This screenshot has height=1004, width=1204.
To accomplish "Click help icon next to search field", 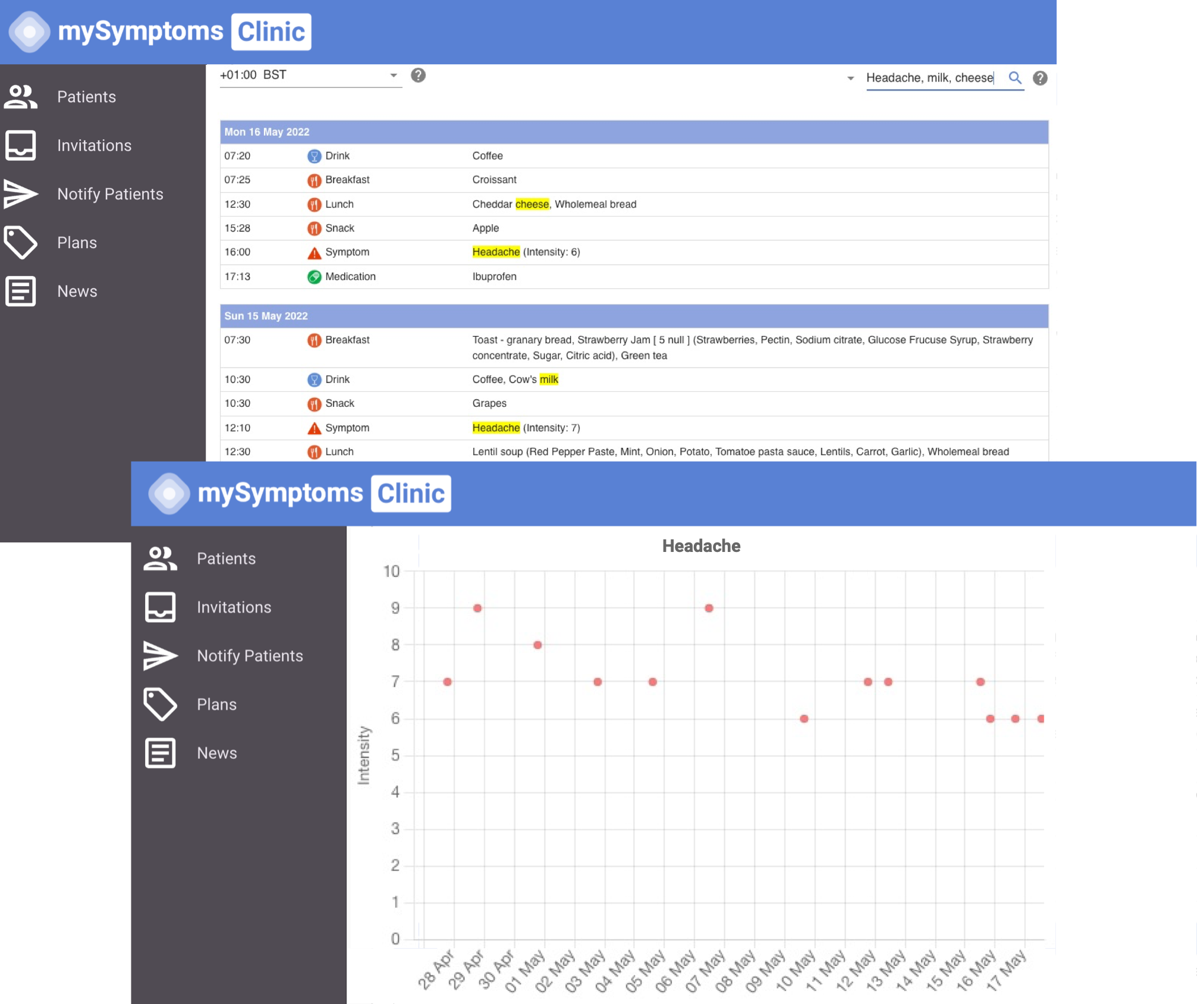I will [x=1040, y=78].
